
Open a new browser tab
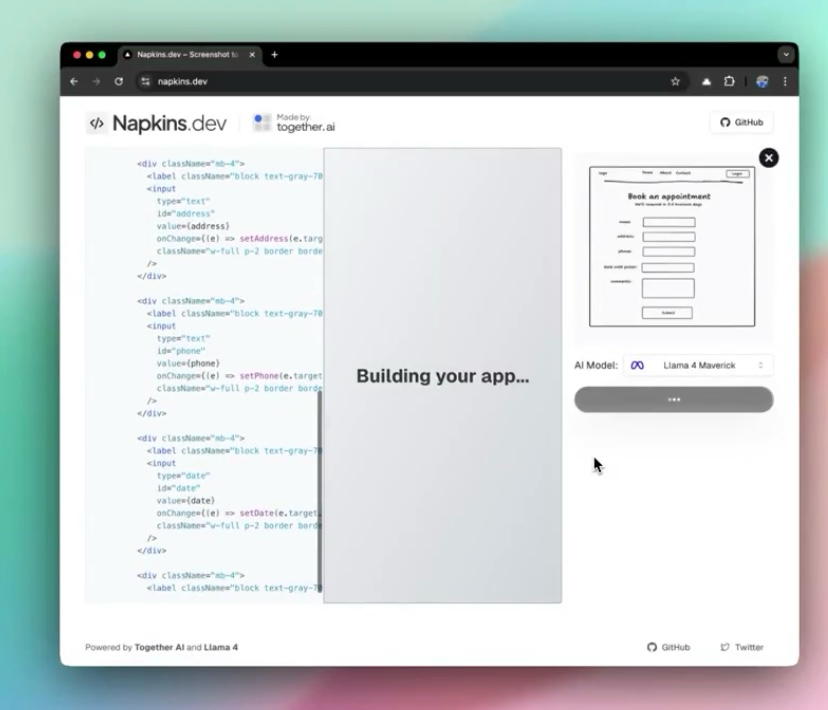pos(275,54)
